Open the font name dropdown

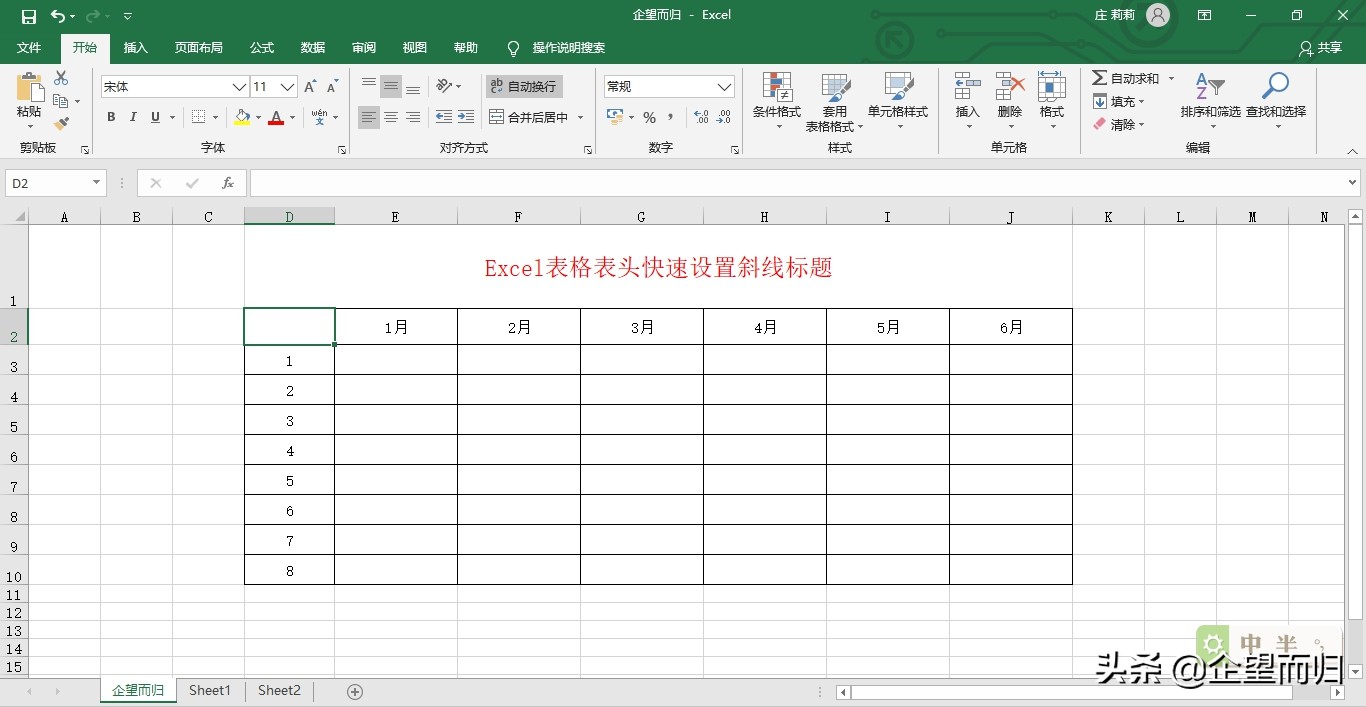click(238, 87)
